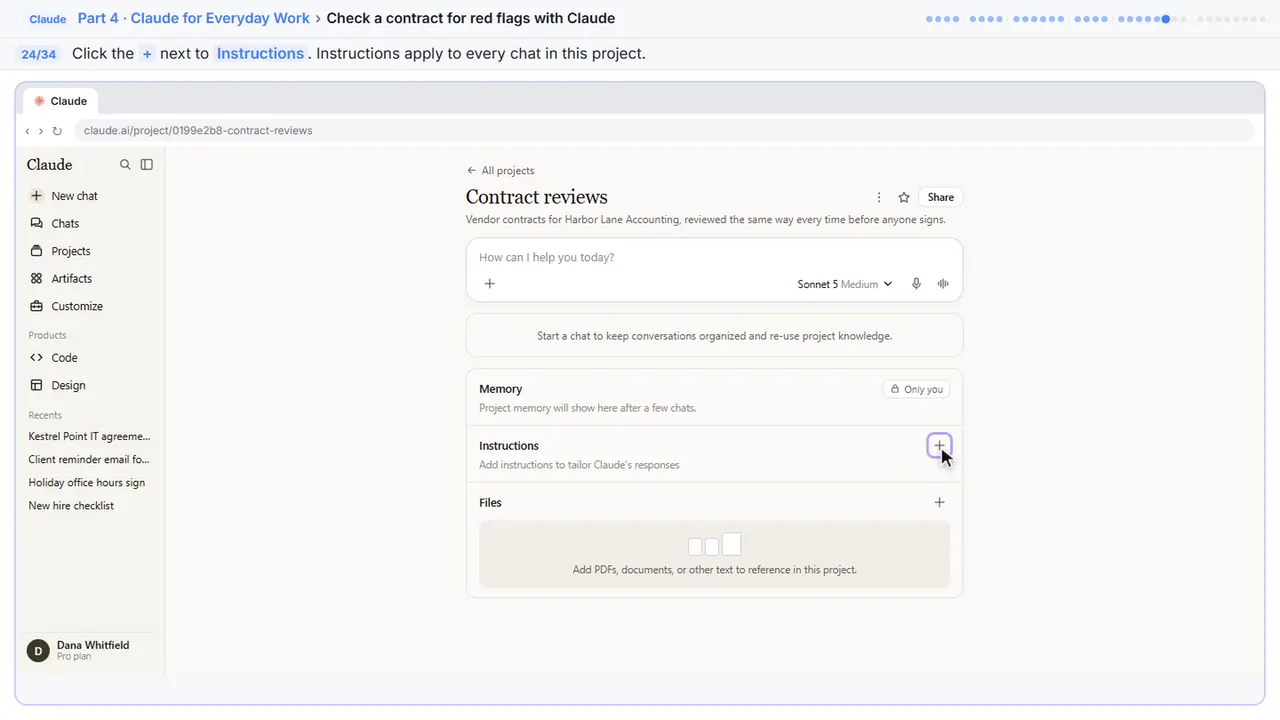Reload the browser page
This screenshot has width=1280, height=720.
57,131
